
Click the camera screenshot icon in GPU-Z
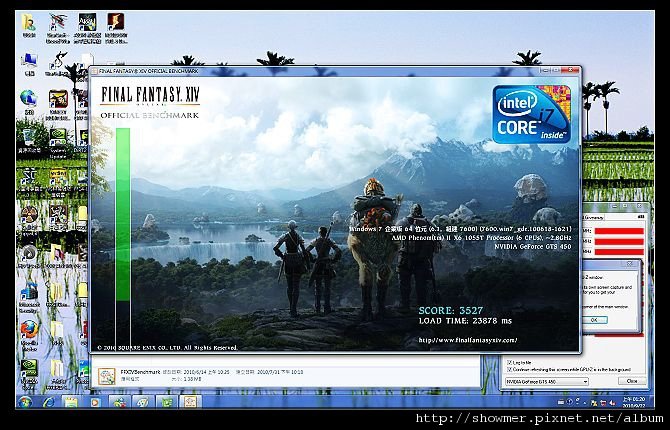point(641,217)
